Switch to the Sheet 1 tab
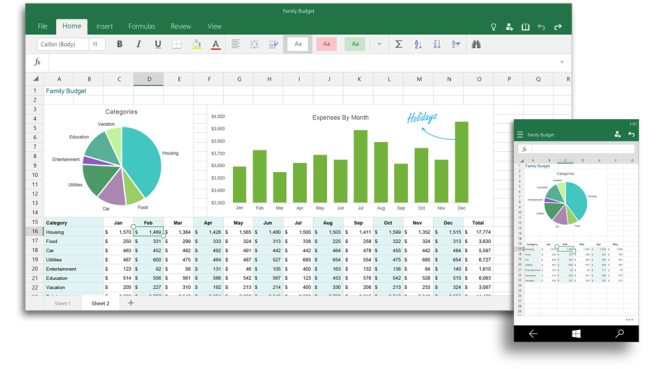The image size is (657, 369). (62, 303)
